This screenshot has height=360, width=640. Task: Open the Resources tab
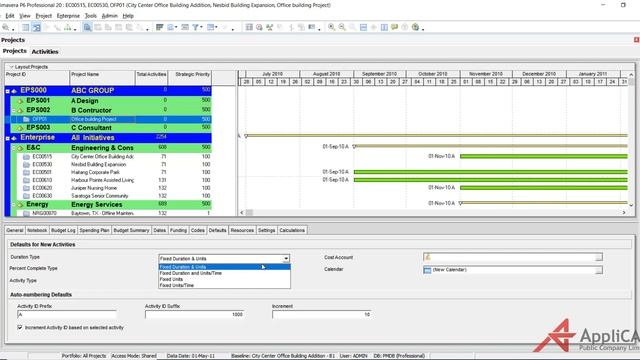pos(242,230)
